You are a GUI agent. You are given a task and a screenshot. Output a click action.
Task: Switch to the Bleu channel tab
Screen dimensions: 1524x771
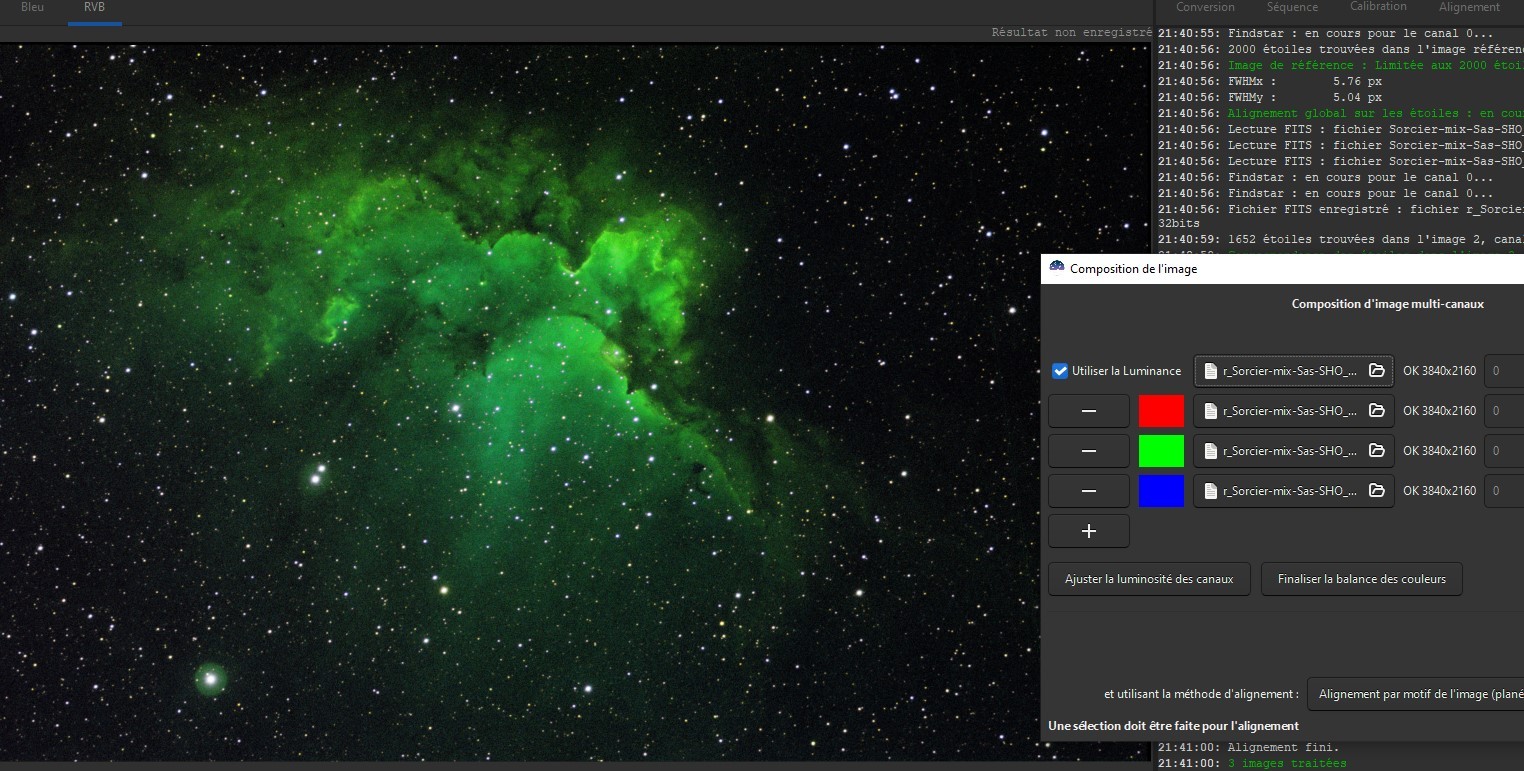pyautogui.click(x=33, y=7)
